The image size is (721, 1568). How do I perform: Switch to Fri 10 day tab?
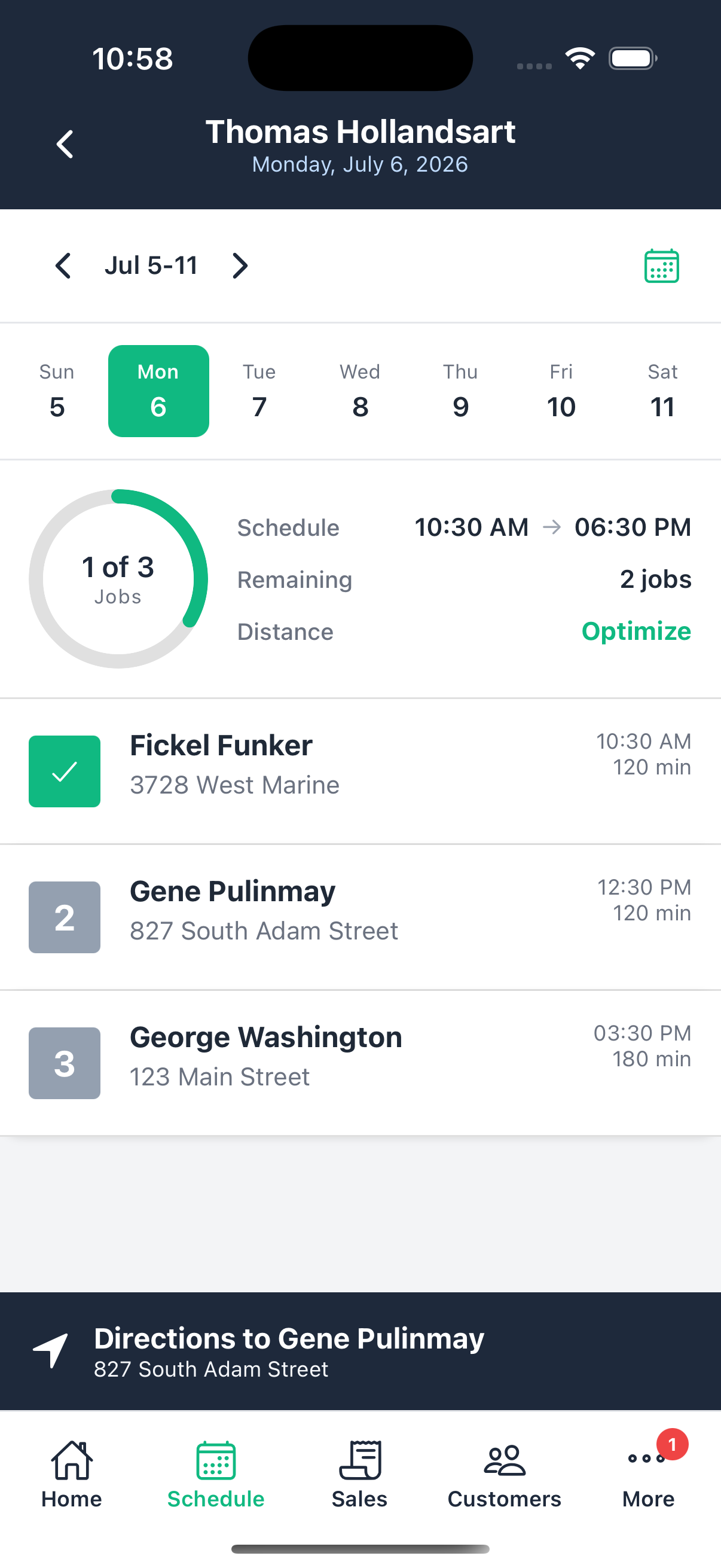[x=561, y=391]
